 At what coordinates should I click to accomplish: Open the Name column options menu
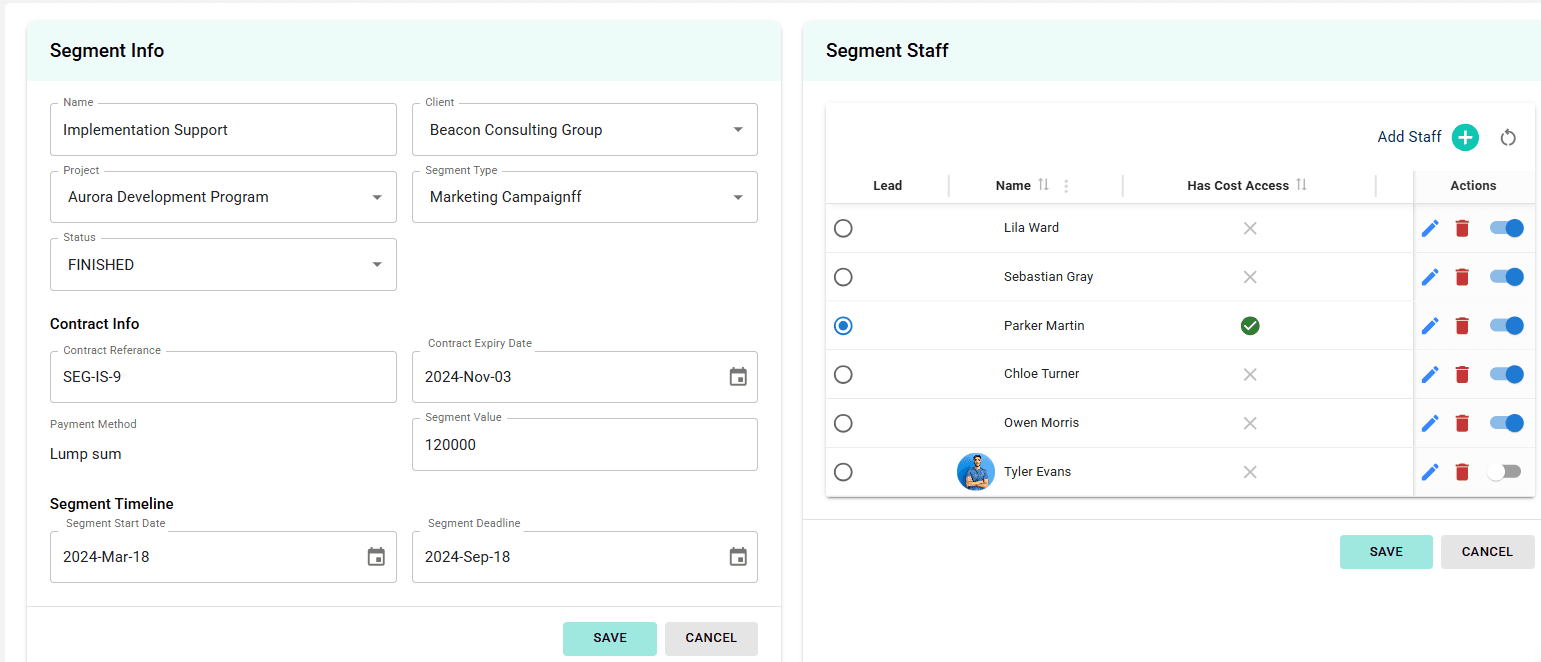[x=1065, y=186]
